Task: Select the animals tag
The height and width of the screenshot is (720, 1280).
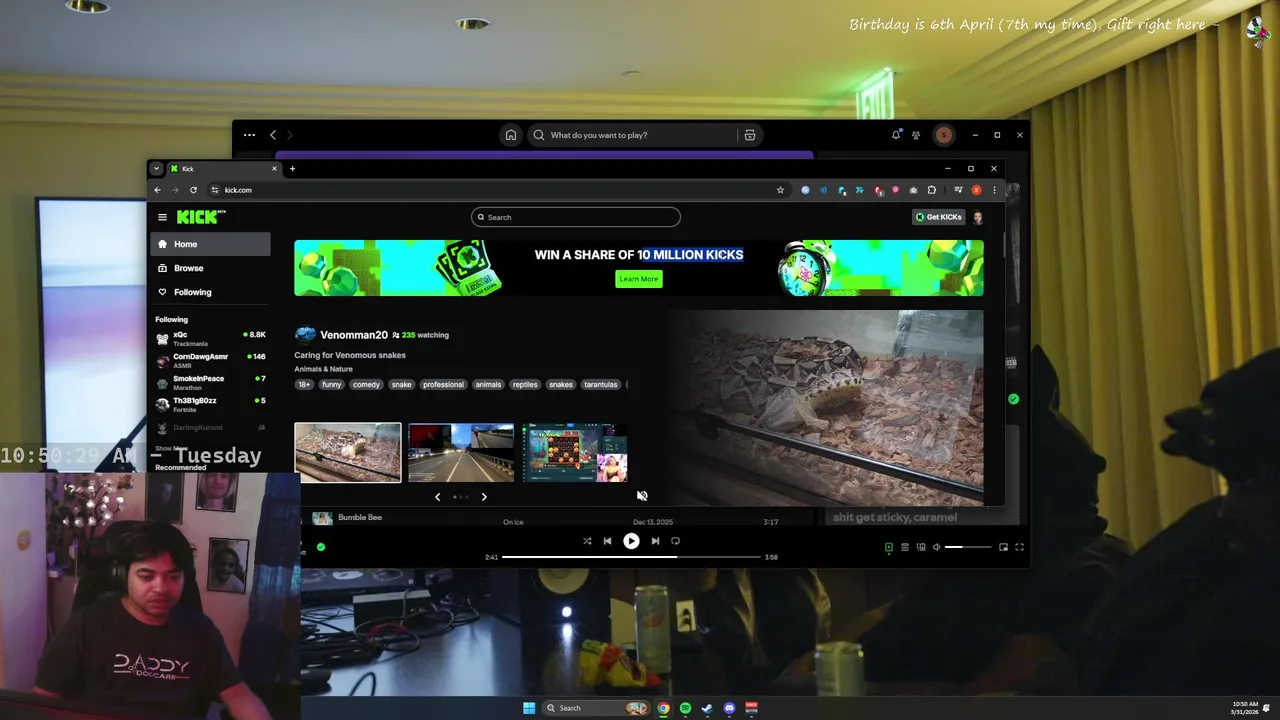Action: [x=488, y=384]
